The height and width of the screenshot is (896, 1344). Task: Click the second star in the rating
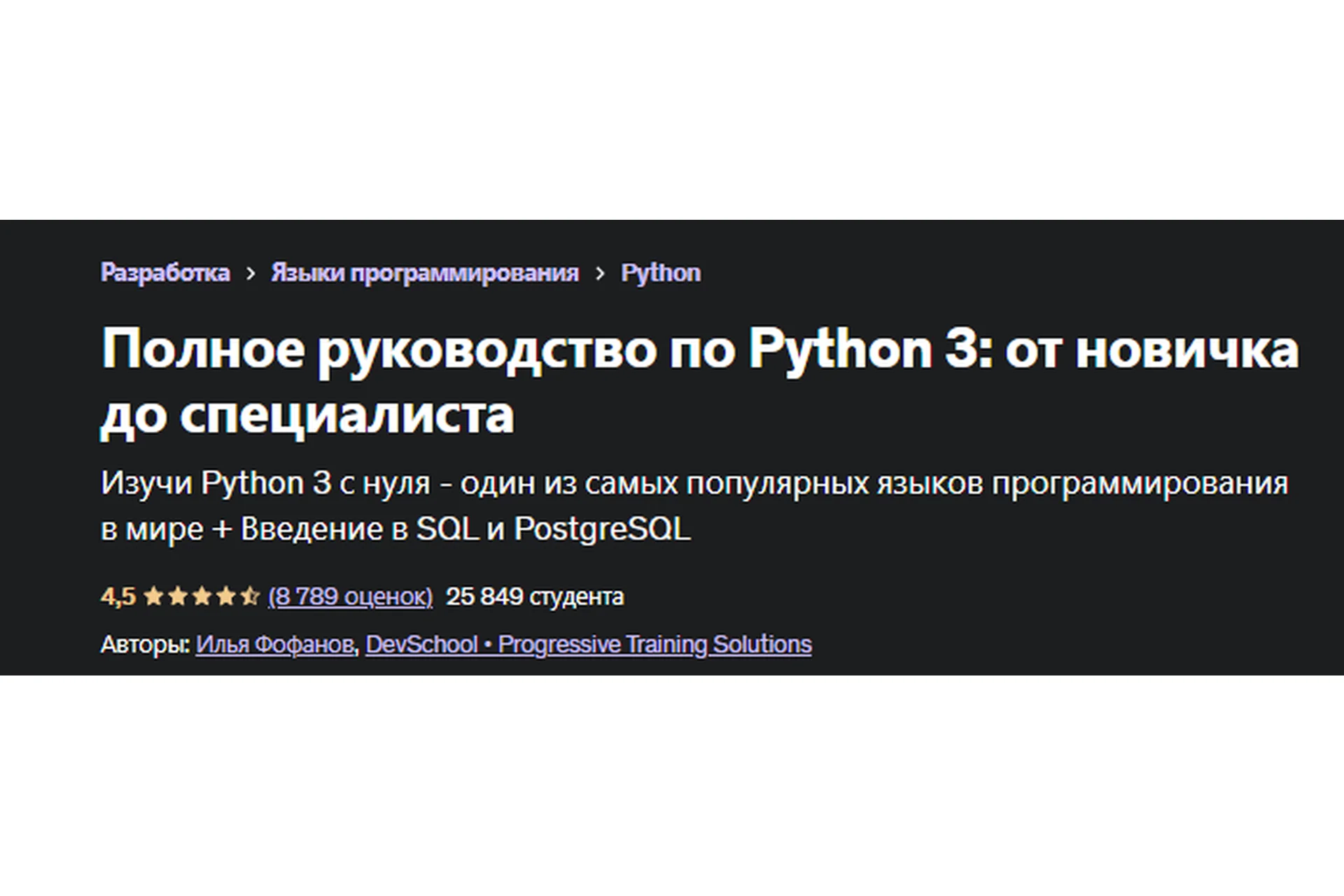176,596
